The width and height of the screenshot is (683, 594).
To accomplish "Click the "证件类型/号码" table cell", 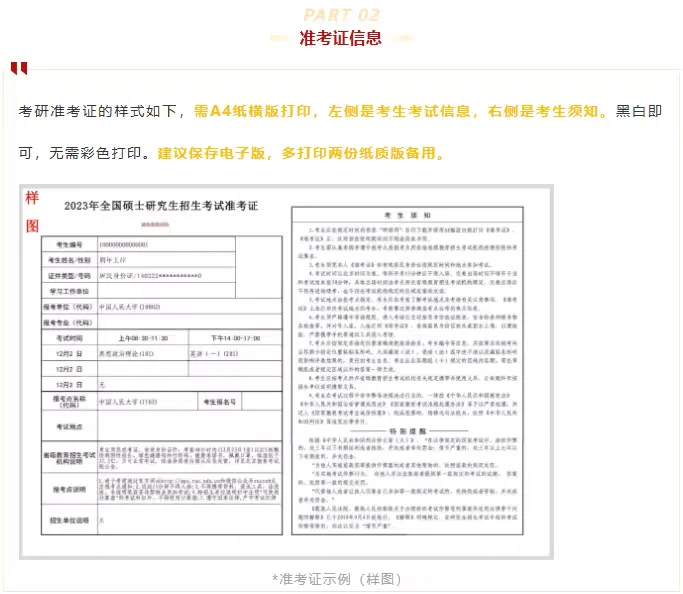I will pyautogui.click(x=69, y=276).
